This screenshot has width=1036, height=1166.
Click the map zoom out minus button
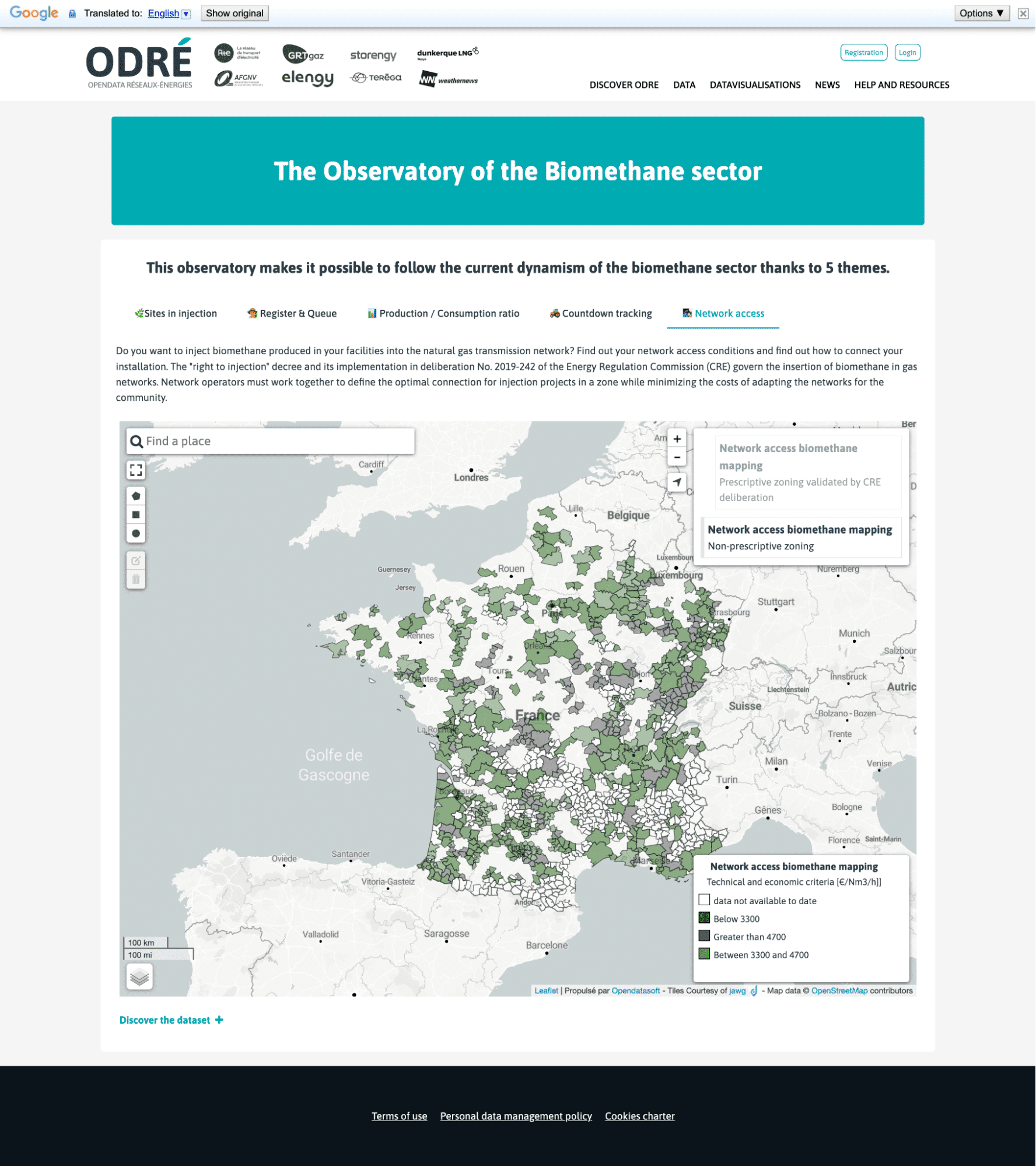[x=677, y=457]
